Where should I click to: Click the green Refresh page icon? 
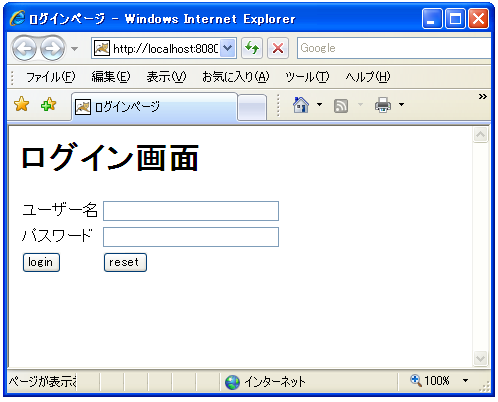(252, 48)
